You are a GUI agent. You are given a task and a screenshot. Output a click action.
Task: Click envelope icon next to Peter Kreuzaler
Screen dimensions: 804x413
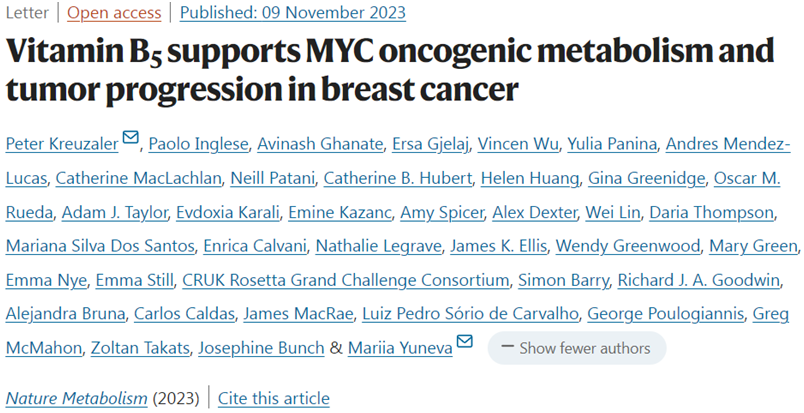(x=130, y=138)
